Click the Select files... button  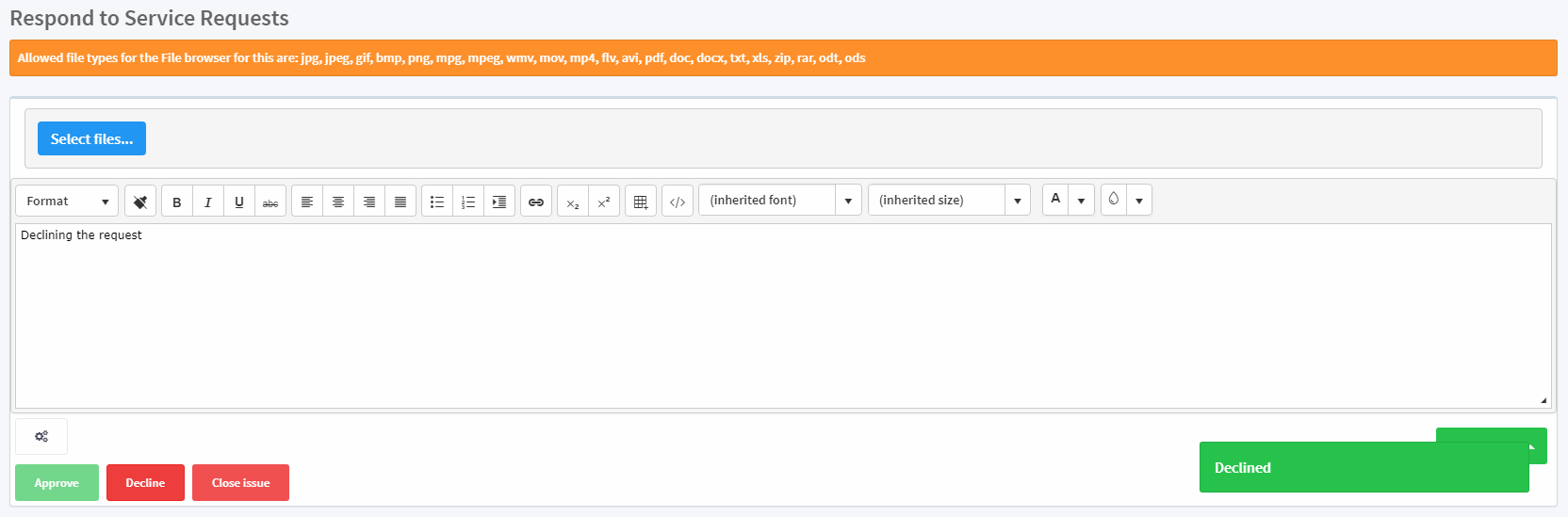(91, 138)
